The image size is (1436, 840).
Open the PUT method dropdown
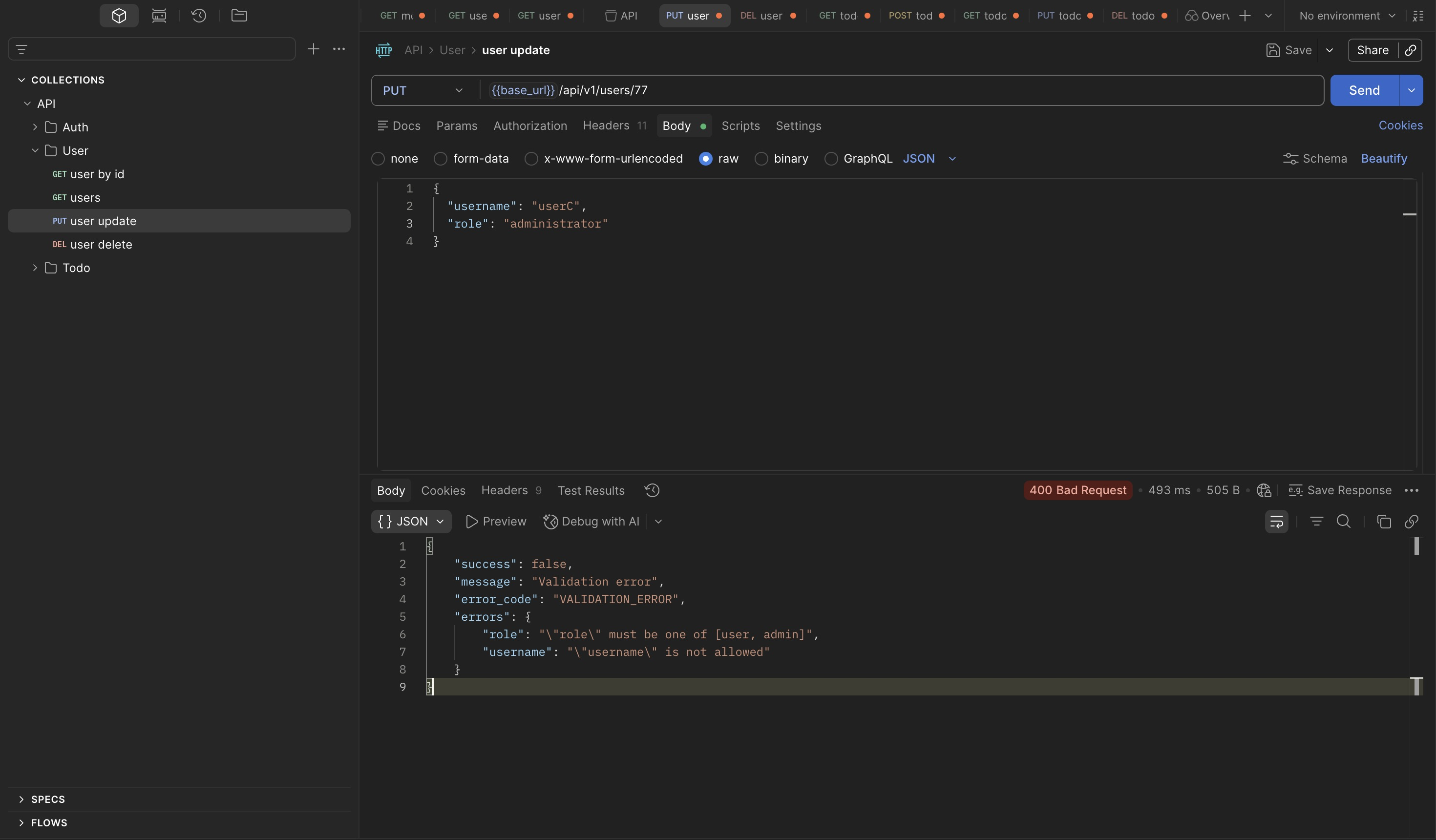[424, 90]
